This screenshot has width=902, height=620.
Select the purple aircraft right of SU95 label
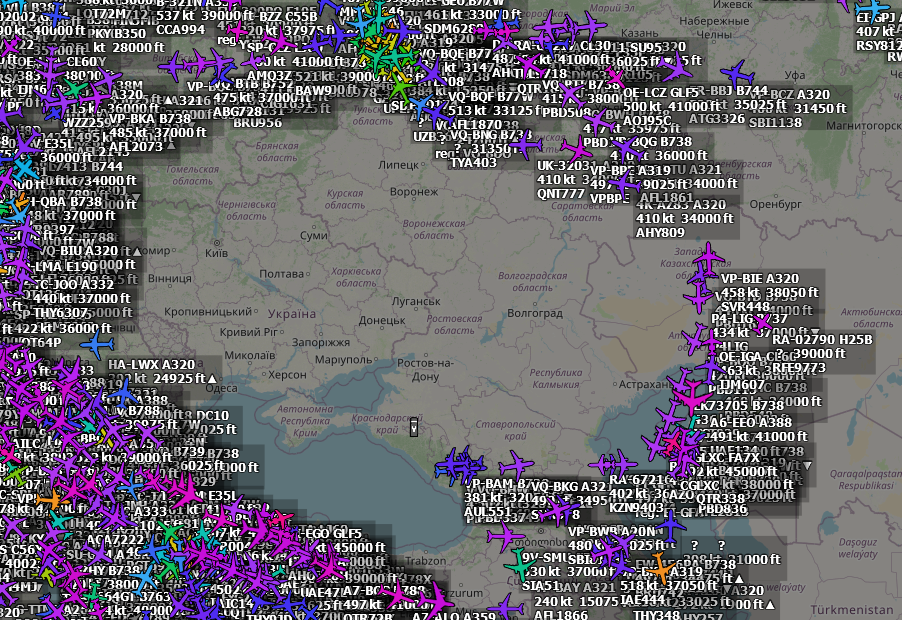(x=675, y=68)
